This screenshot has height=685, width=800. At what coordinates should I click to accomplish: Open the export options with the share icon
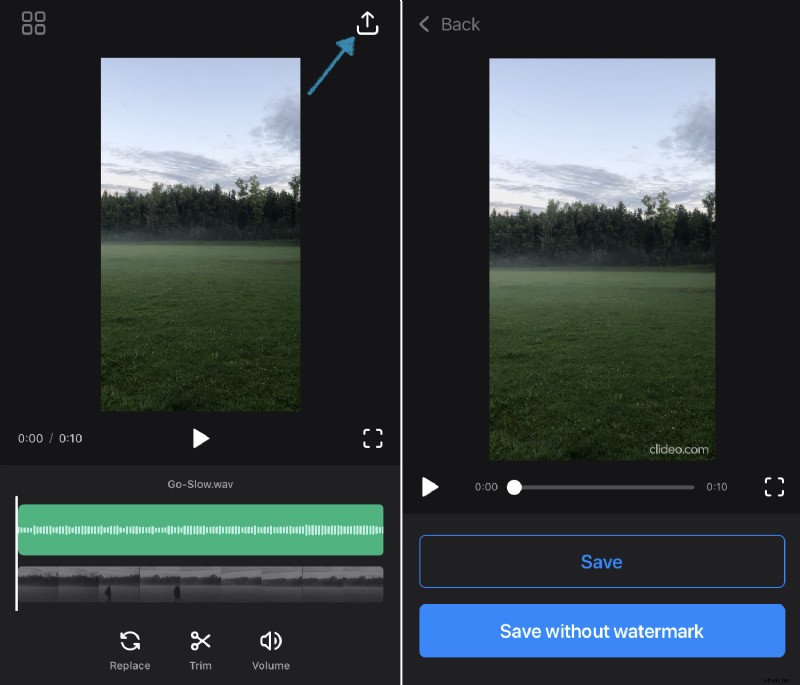click(367, 23)
